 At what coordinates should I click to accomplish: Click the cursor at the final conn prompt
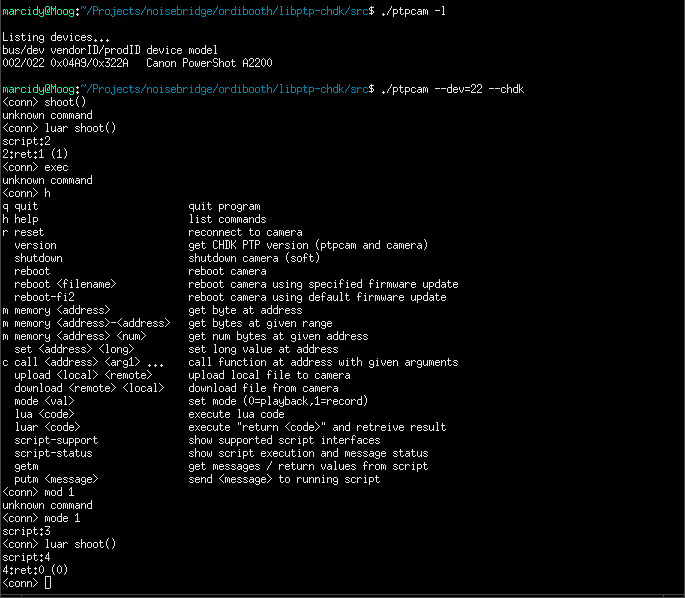[x=48, y=582]
